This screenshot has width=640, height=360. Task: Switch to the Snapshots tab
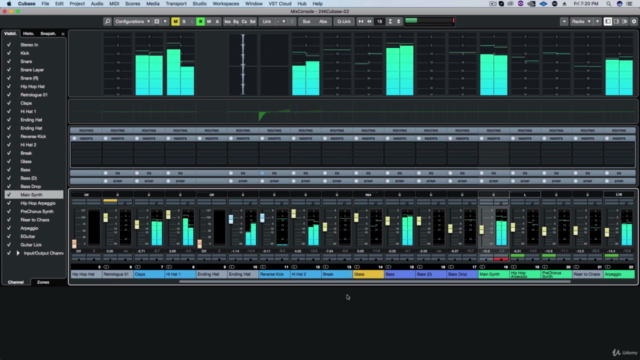[48, 33]
